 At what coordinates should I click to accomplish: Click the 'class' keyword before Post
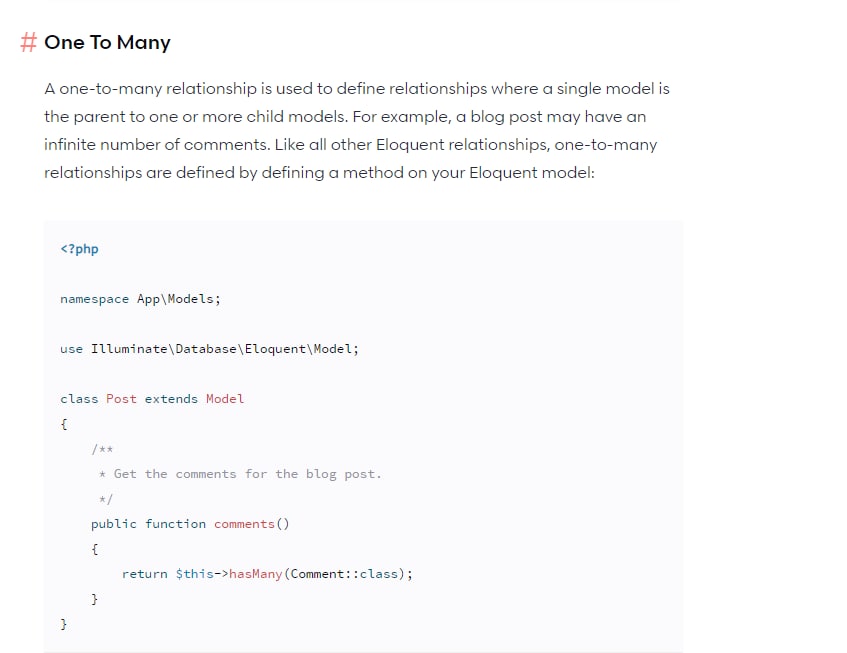tap(79, 399)
